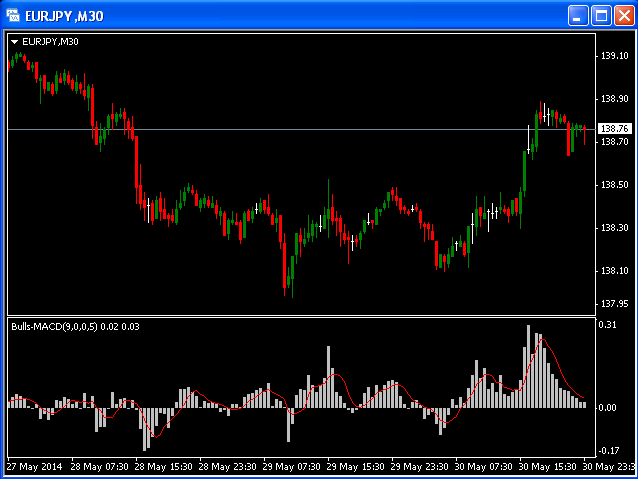
Task: Select the current price label 138.76
Action: 614,129
